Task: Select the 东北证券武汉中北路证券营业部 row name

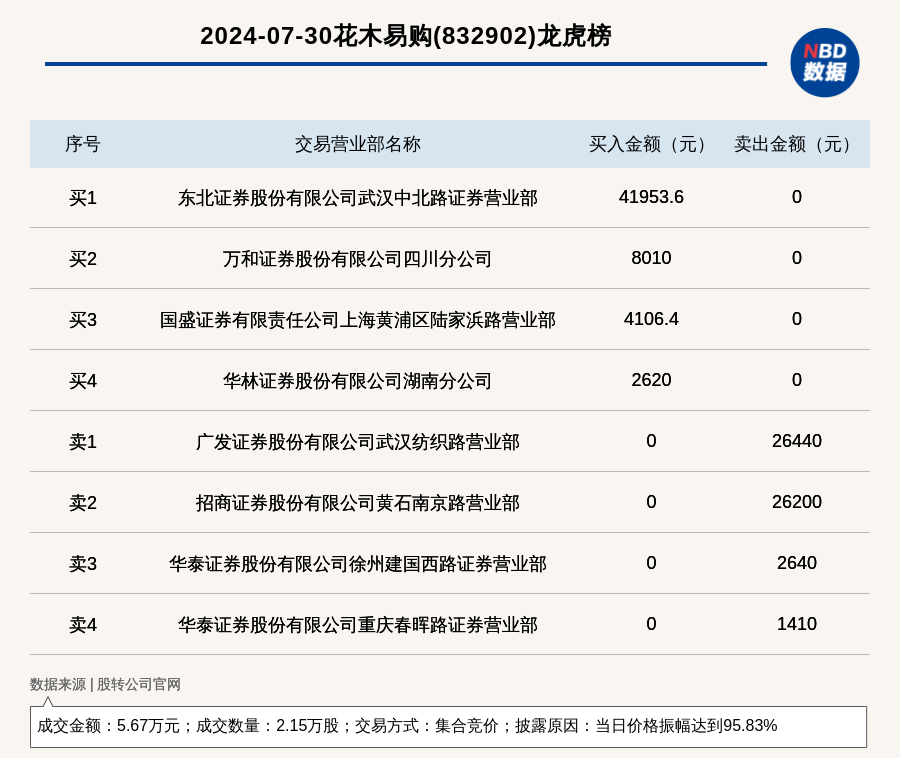Action: 357,198
